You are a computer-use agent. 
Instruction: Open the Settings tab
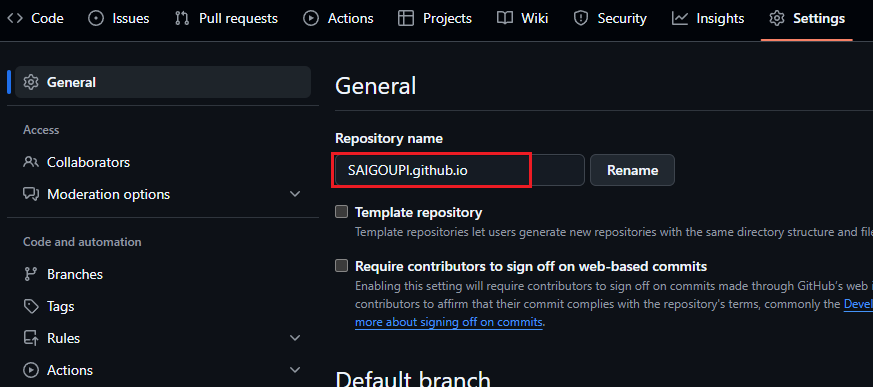pyautogui.click(x=807, y=18)
